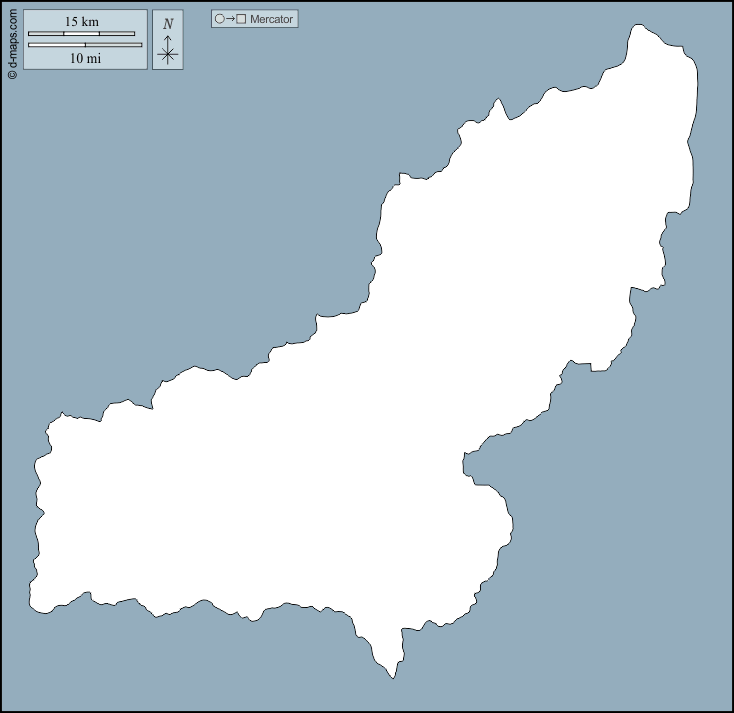734x713 pixels.
Task: Click the miles scale bar
Action: click(85, 45)
